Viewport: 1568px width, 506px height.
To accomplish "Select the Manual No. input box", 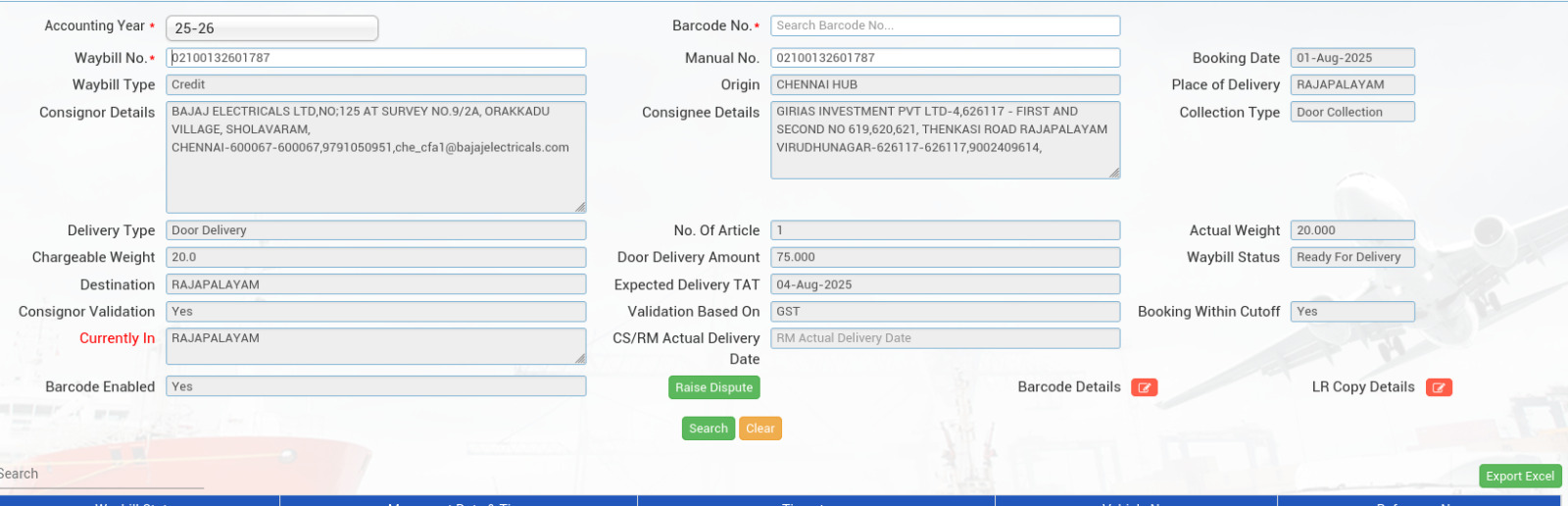I will click(x=945, y=58).
